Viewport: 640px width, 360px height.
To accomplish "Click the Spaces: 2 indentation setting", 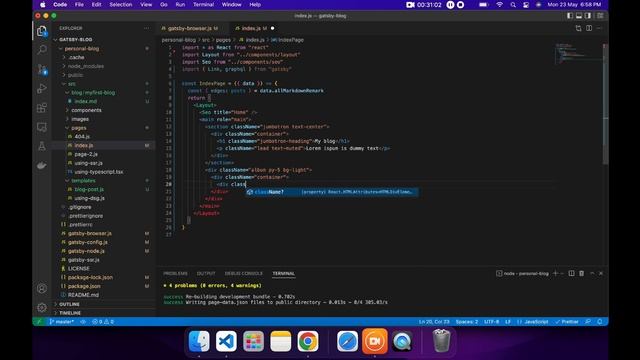I will [x=467, y=322].
